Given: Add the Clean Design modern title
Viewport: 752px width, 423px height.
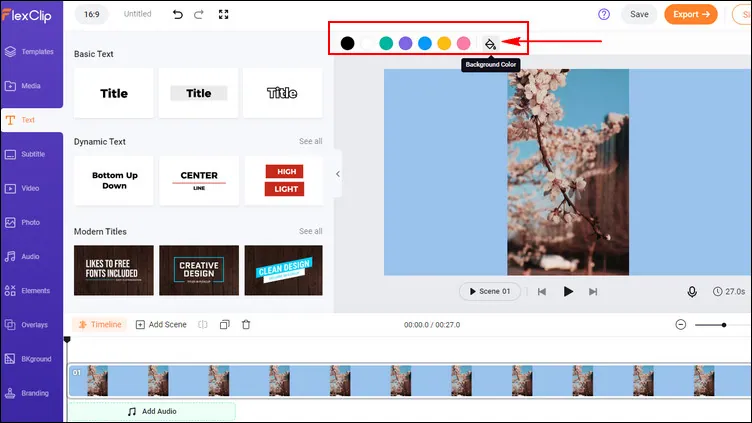Looking at the screenshot, I should coord(283,270).
